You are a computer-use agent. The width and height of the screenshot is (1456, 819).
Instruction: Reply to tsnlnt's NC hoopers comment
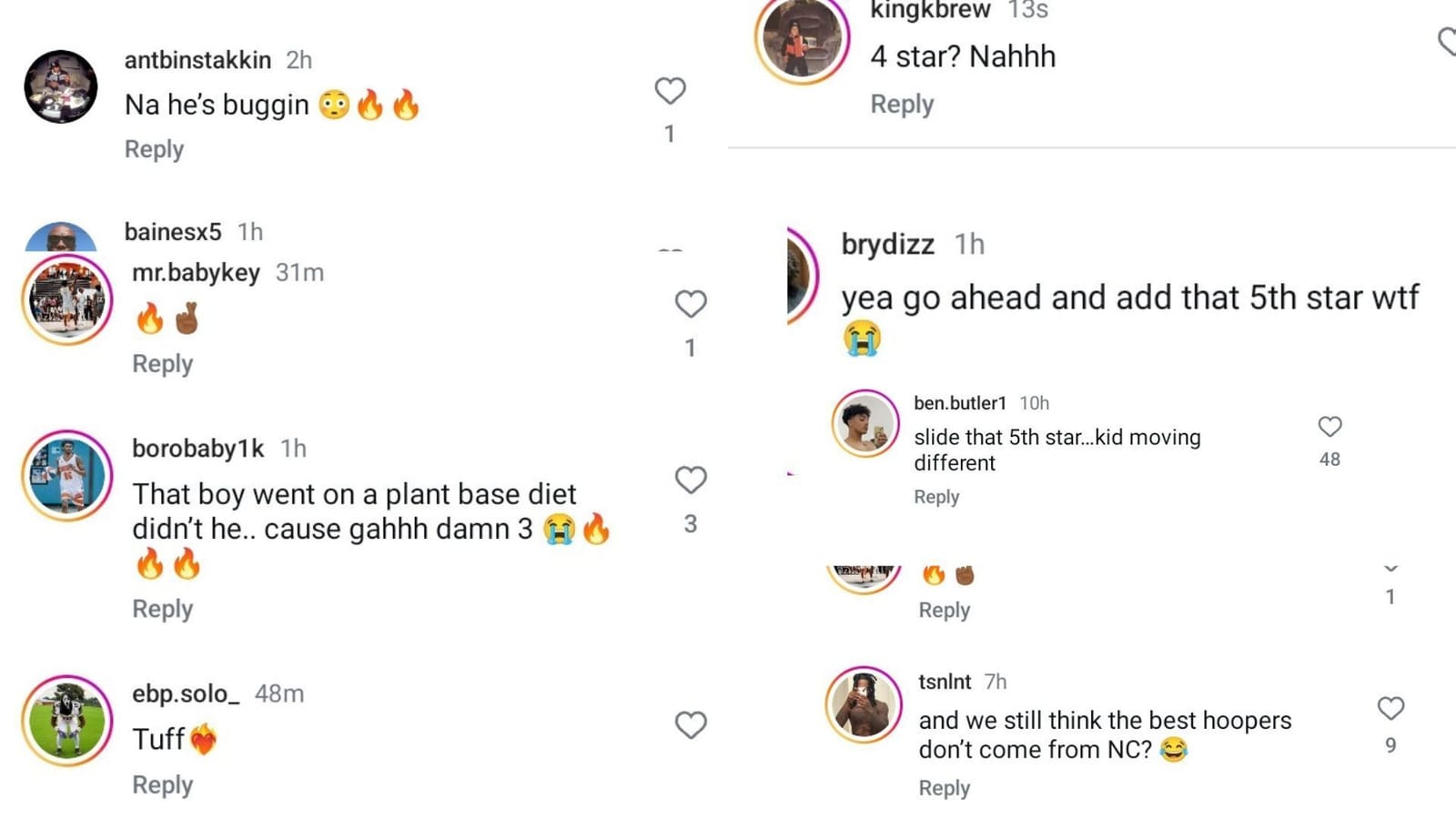(944, 788)
